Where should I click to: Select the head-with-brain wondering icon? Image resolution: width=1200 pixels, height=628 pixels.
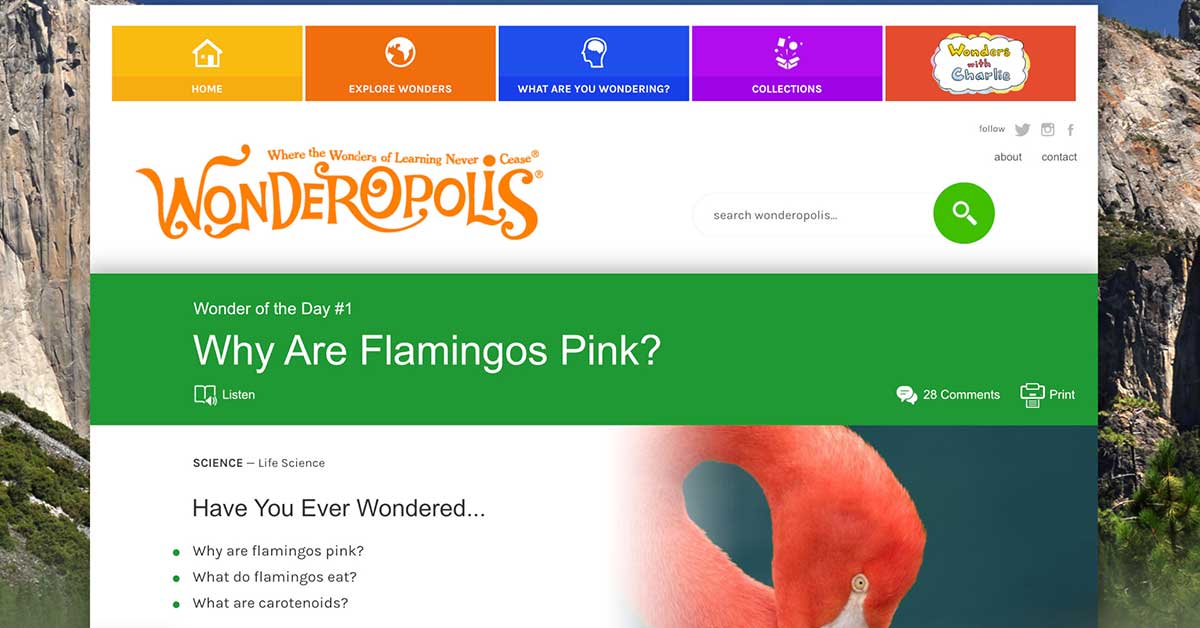594,52
